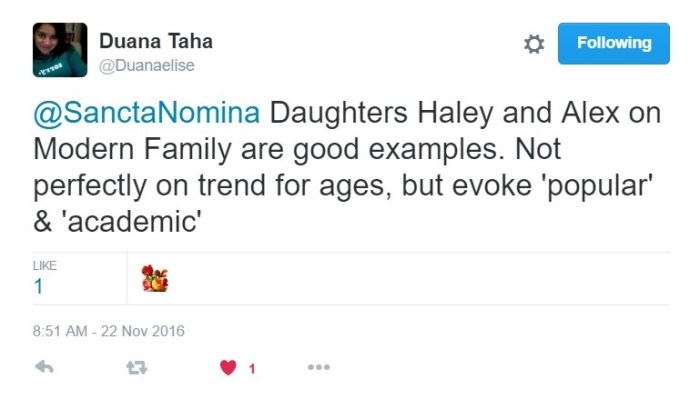Open the Duana Taha display name link
Viewport: 700px width, 409px height.
click(x=155, y=41)
